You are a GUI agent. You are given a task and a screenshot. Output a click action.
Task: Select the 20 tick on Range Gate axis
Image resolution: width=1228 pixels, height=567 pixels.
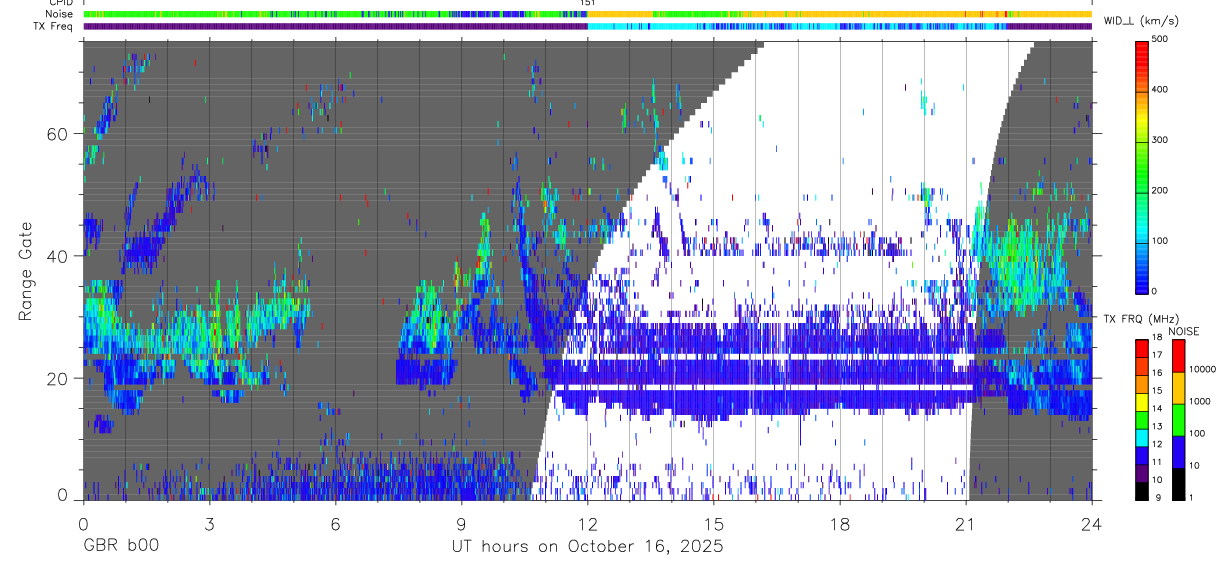pyautogui.click(x=57, y=378)
